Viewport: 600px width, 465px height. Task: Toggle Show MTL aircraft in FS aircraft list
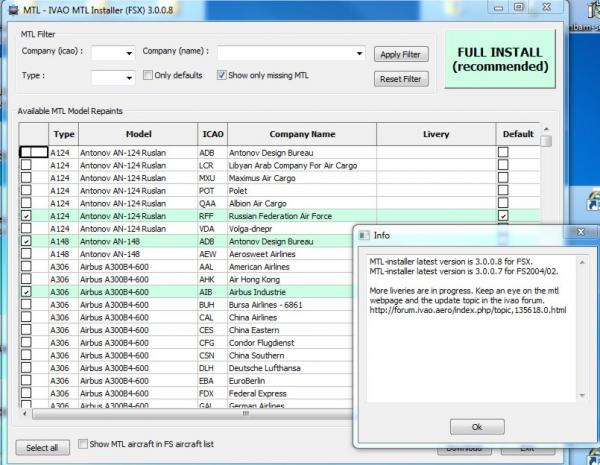point(83,444)
